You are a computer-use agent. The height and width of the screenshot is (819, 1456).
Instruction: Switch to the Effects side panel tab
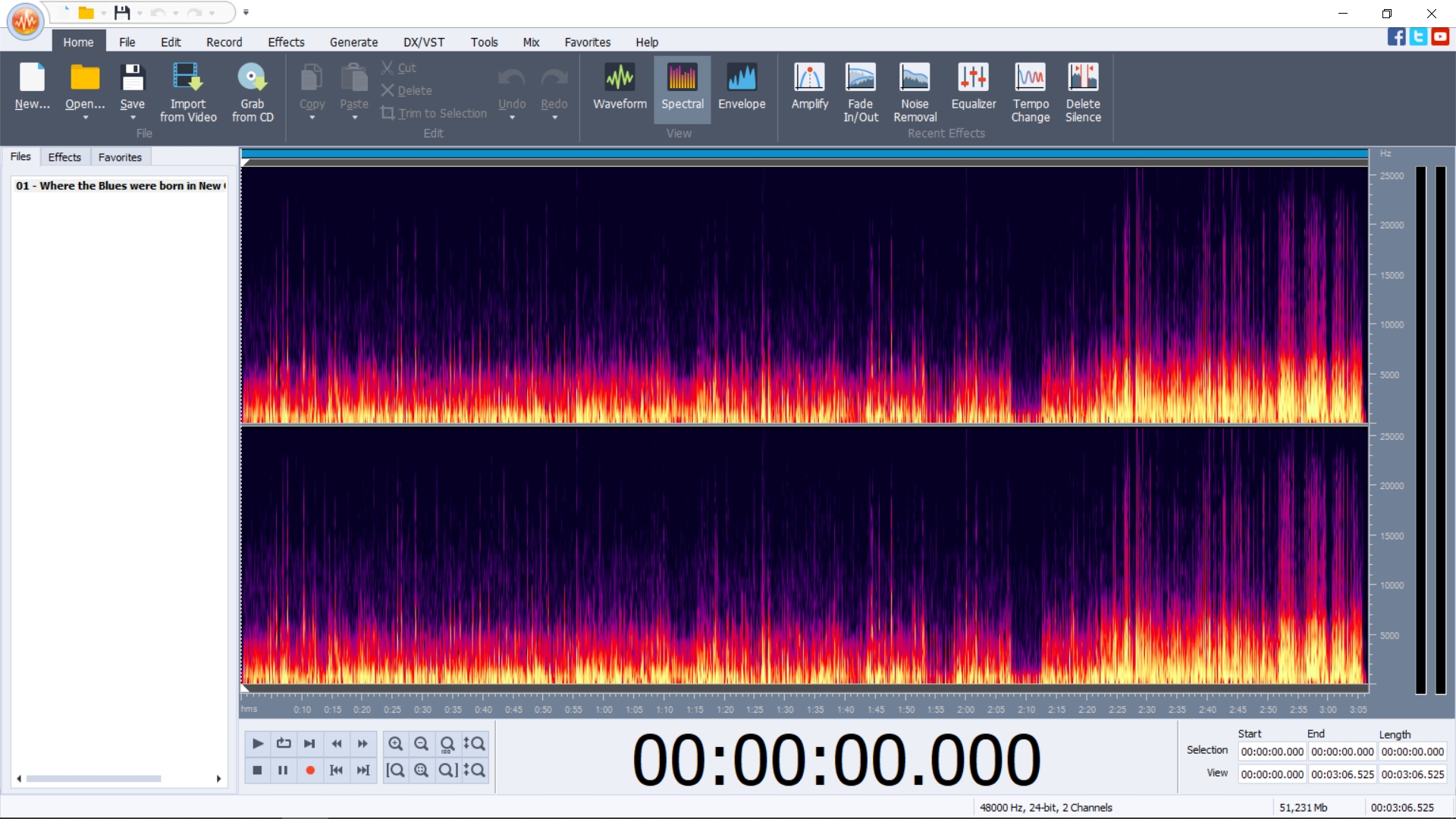[64, 157]
